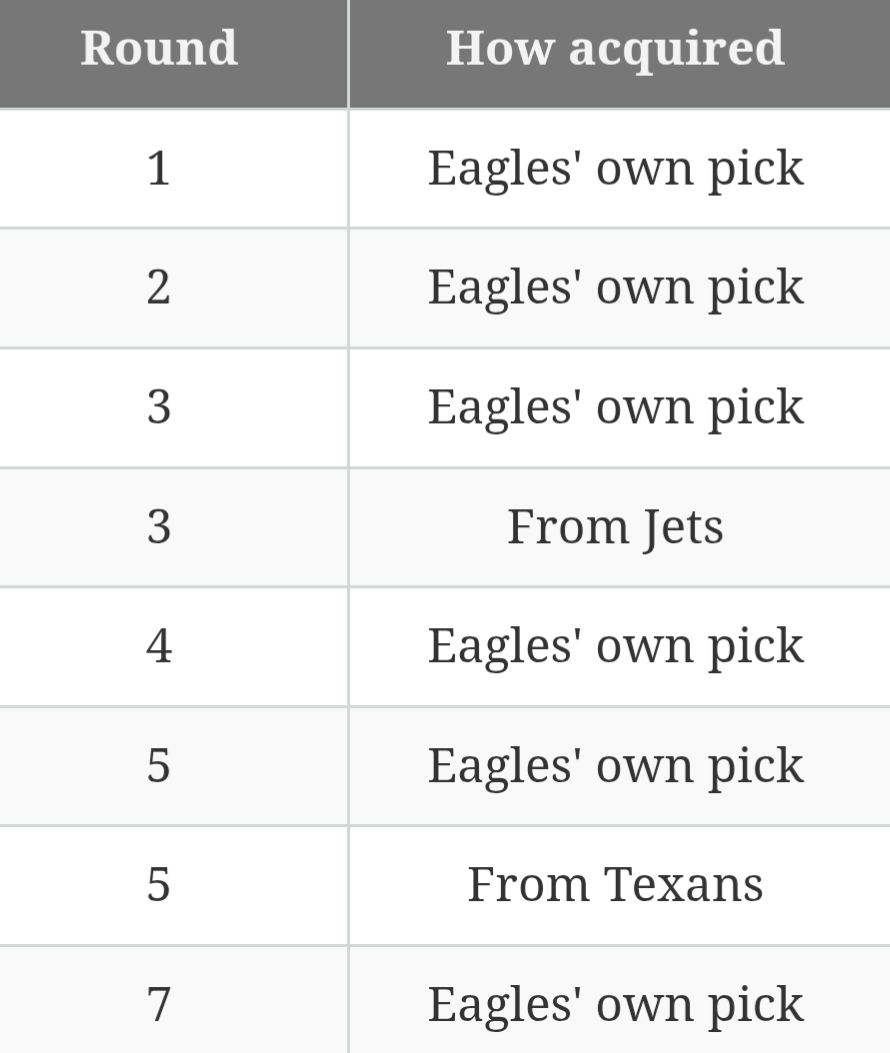Click Round 3 cell beside 'From Jets'
The height and width of the screenshot is (1053, 890).
click(159, 526)
